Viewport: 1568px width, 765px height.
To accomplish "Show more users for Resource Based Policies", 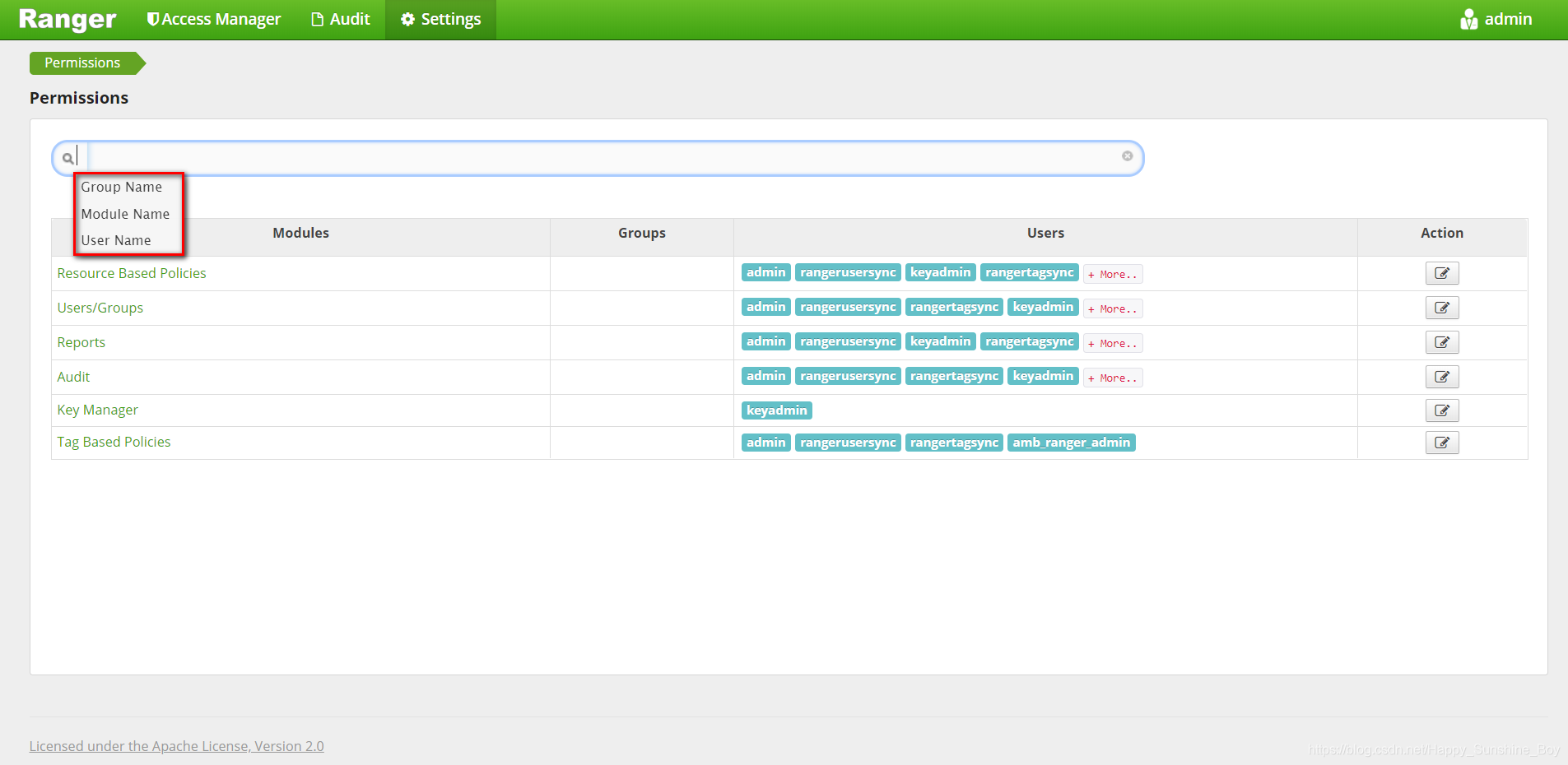I will click(x=1113, y=273).
